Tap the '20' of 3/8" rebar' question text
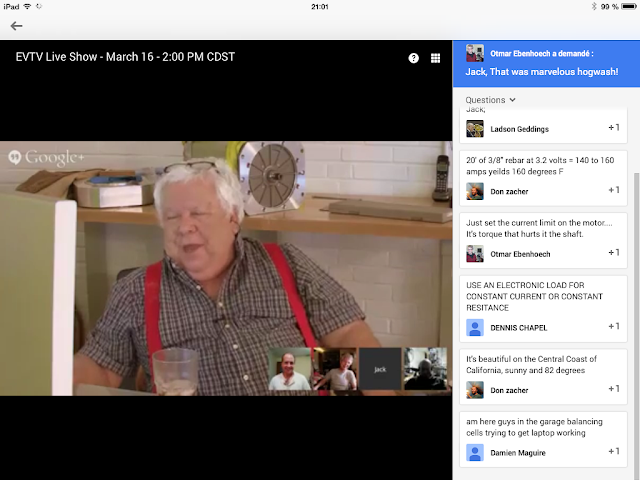The height and width of the screenshot is (480, 640). [x=540, y=166]
